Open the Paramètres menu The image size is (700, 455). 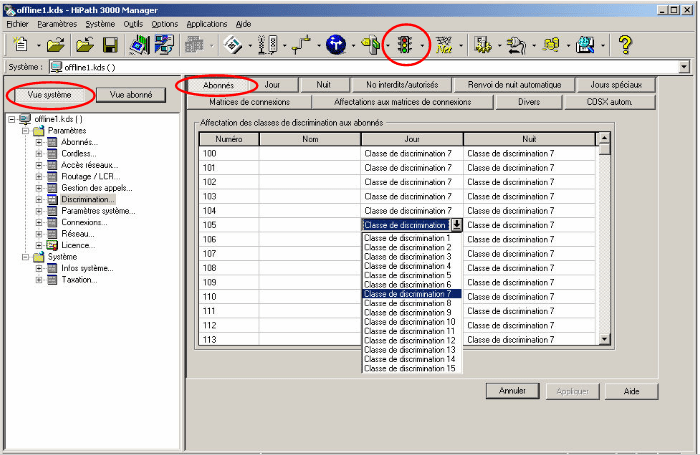pyautogui.click(x=57, y=24)
